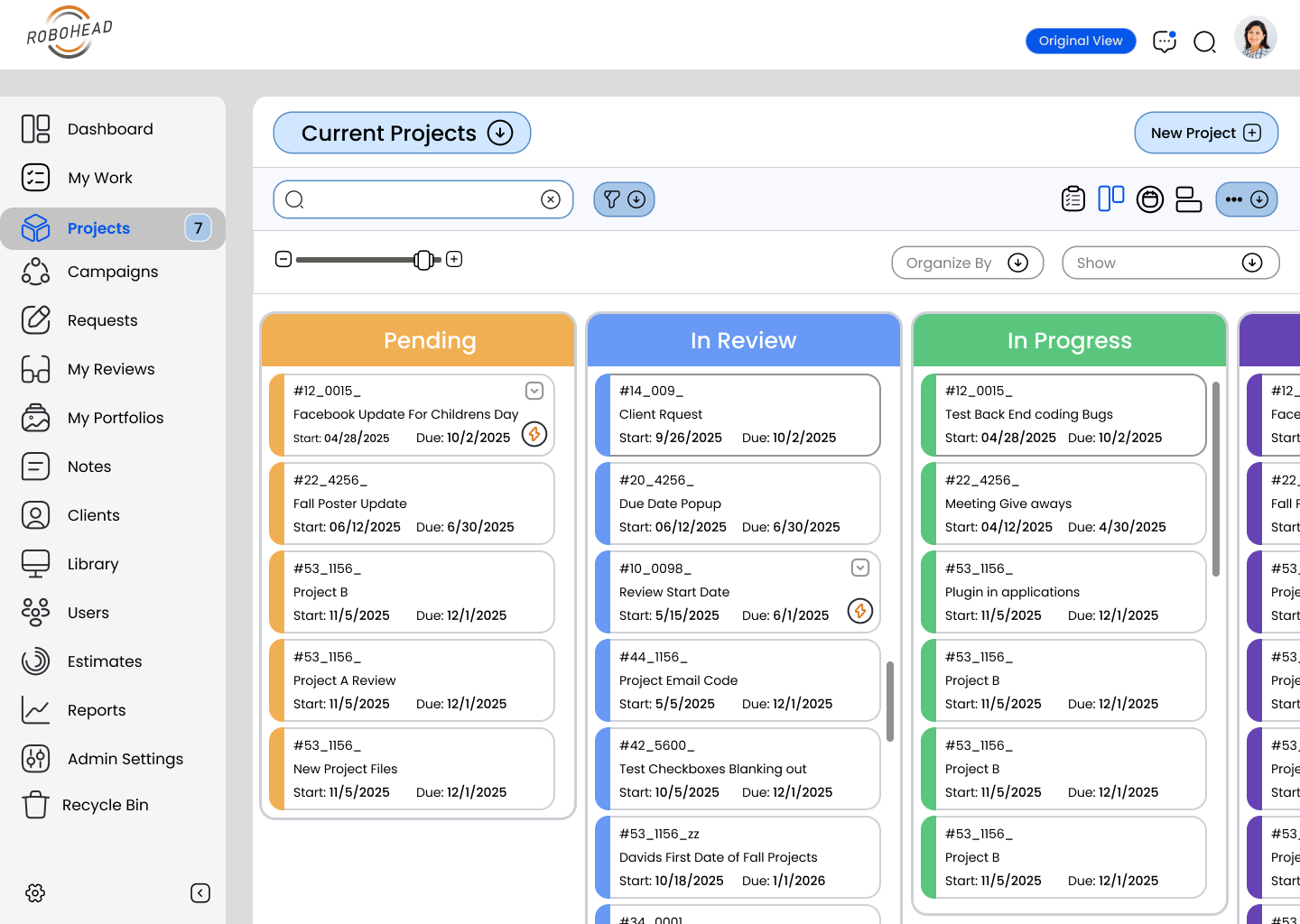
Task: Open the Project Email Code card
Action: click(738, 680)
